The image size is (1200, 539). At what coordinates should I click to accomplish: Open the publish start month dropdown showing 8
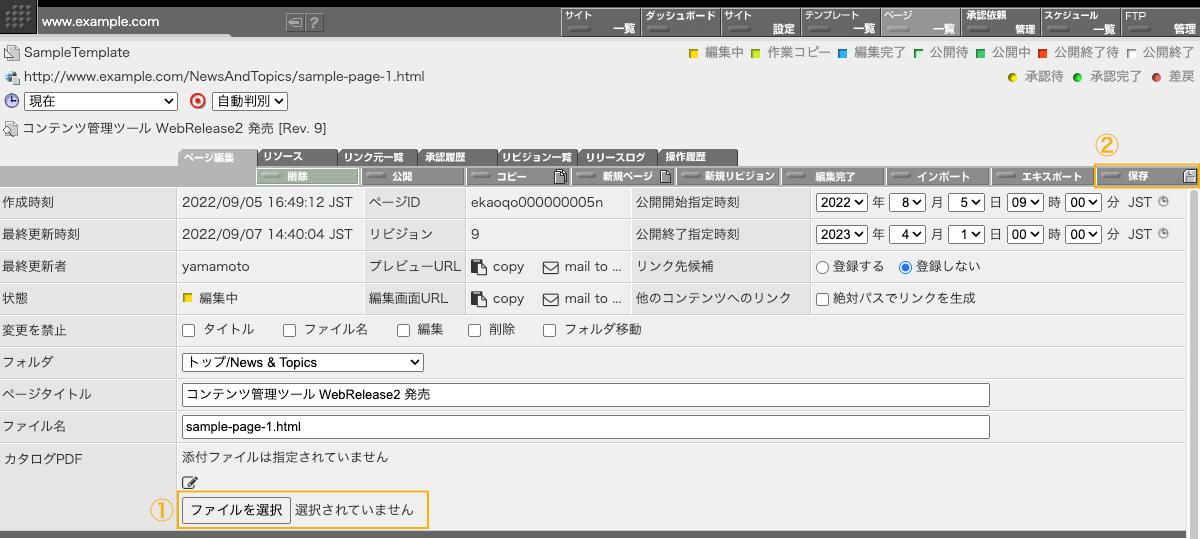point(908,202)
